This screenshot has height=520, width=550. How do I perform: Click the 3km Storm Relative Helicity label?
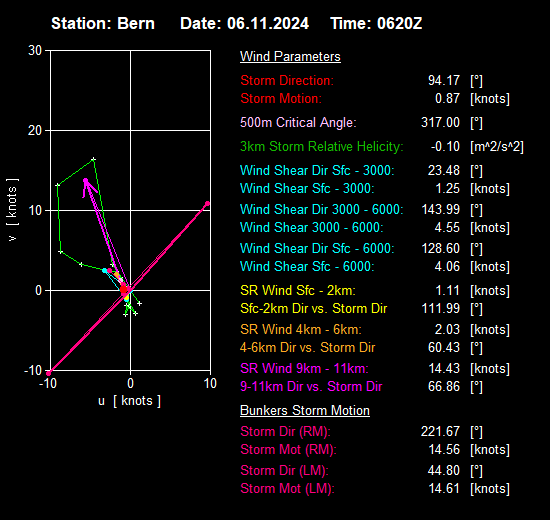pyautogui.click(x=322, y=146)
